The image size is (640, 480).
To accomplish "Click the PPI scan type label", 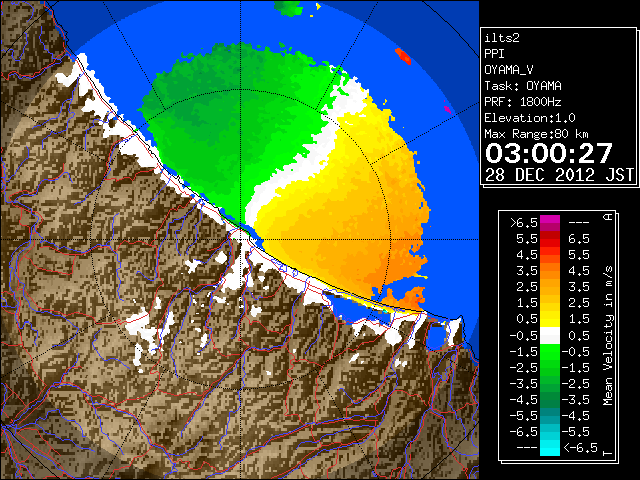I will (494, 54).
